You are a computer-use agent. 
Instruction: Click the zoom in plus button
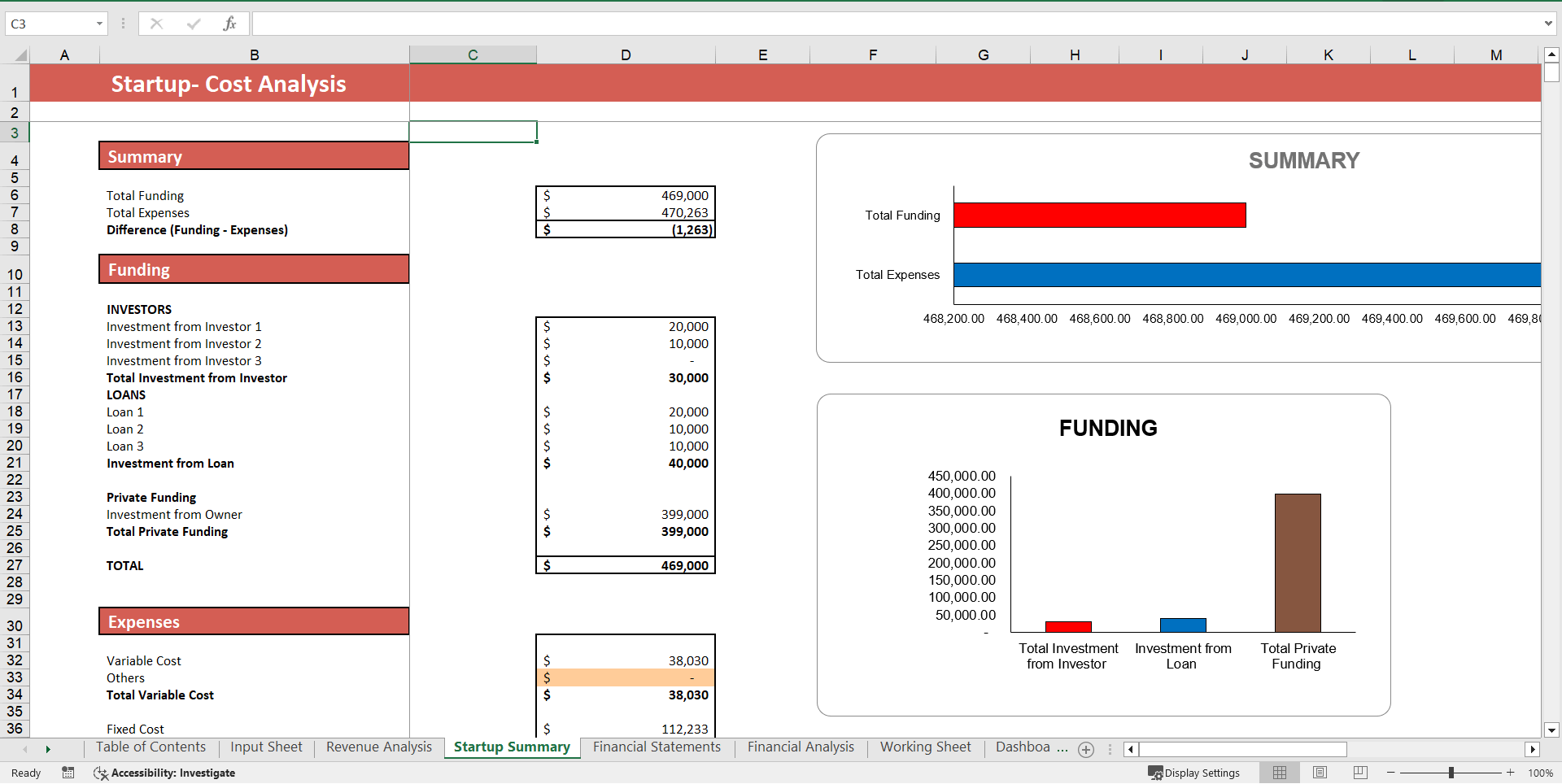(x=1511, y=773)
